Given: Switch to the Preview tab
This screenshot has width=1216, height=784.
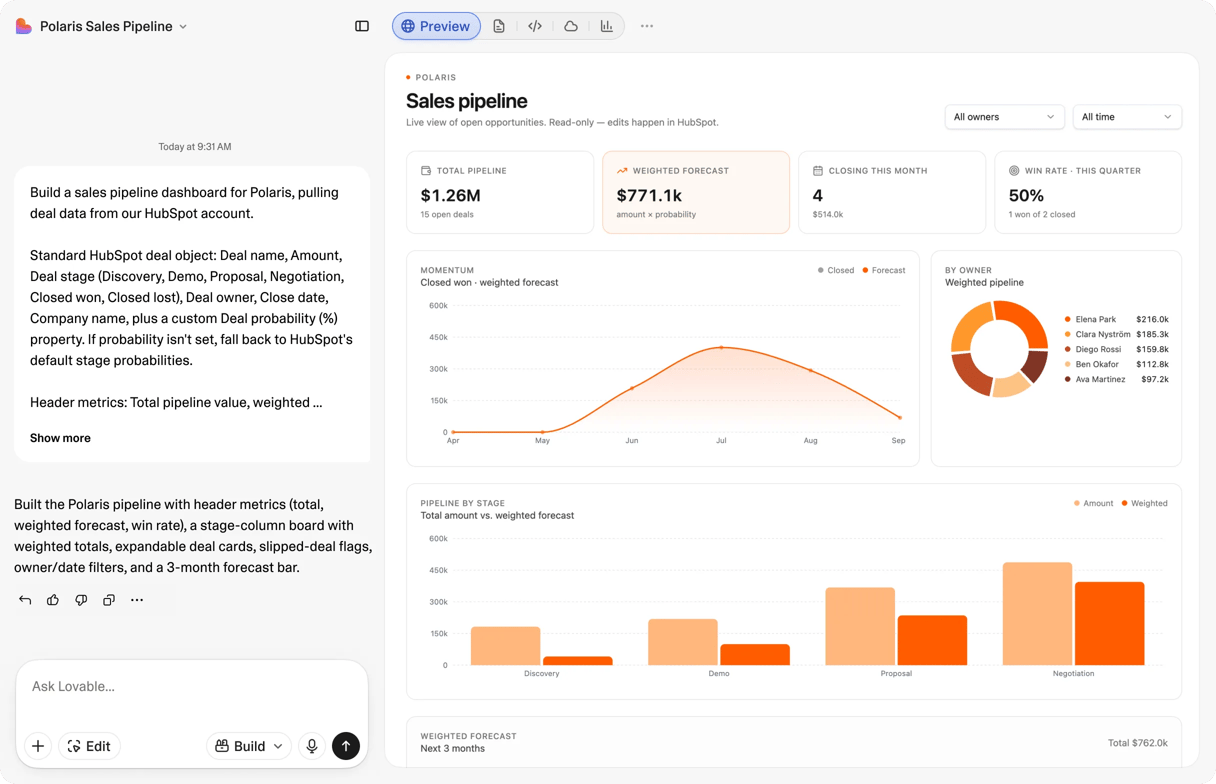Looking at the screenshot, I should [x=436, y=26].
